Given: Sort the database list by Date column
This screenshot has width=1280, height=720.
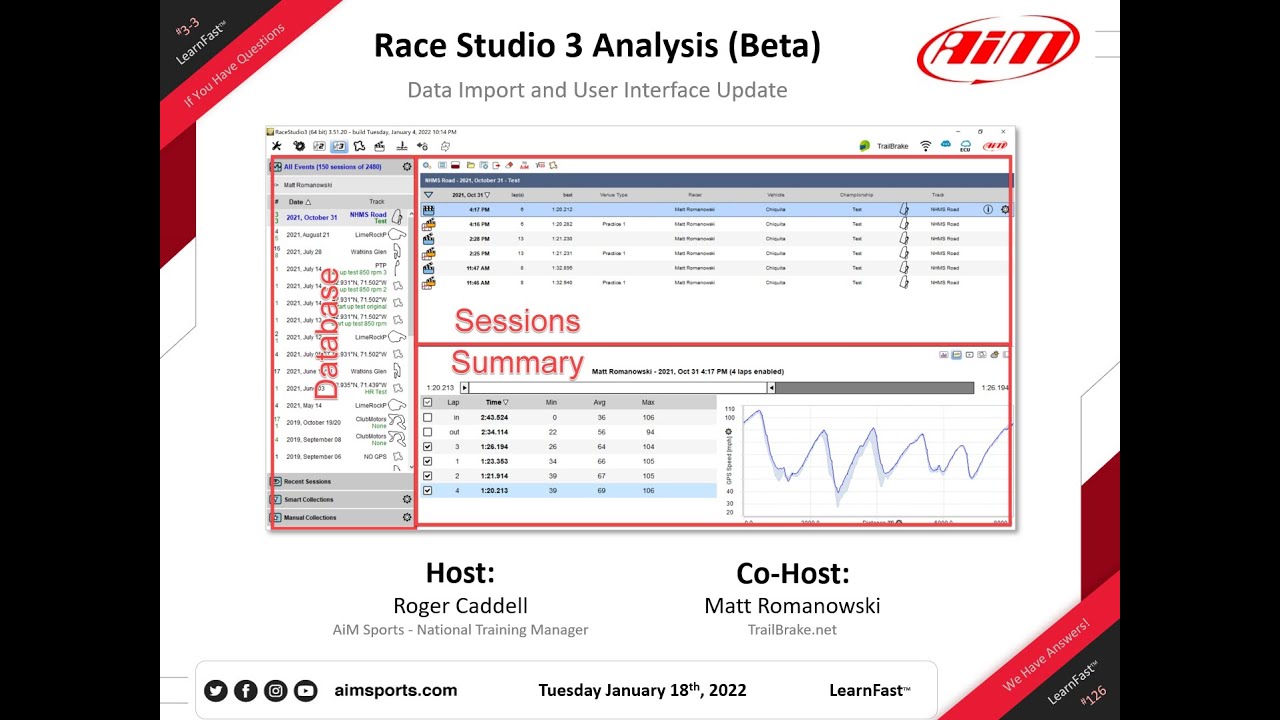Looking at the screenshot, I should (x=300, y=202).
